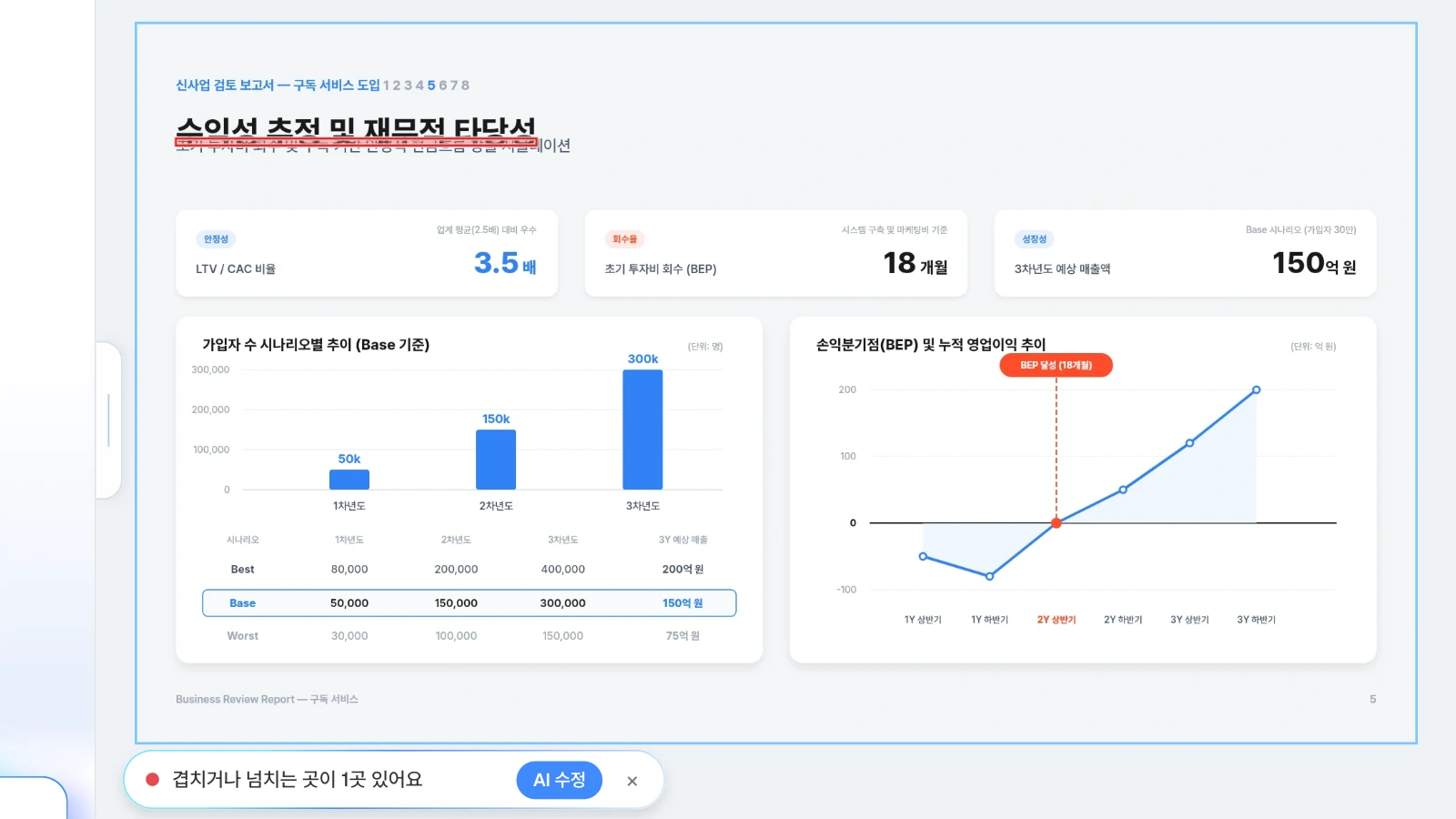The image size is (1456, 819).
Task: Click the '초기 투자비 회수 (BEP)' label
Action: [661, 269]
